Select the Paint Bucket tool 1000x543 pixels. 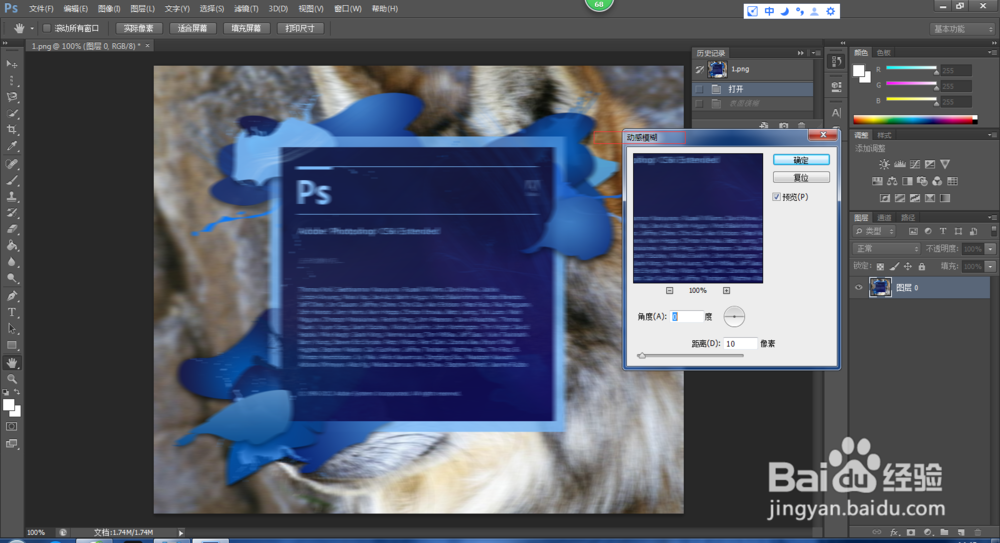12,246
